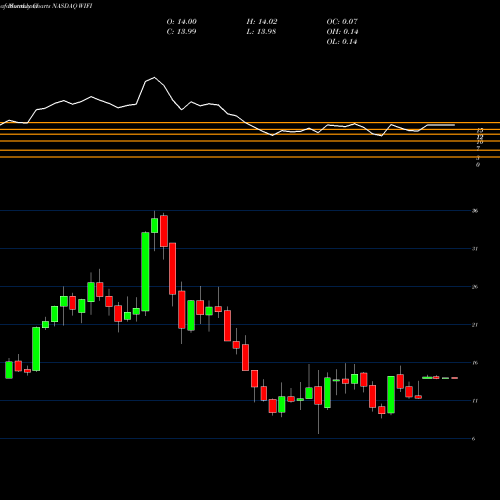Click the 31 price axis label

[475, 249]
